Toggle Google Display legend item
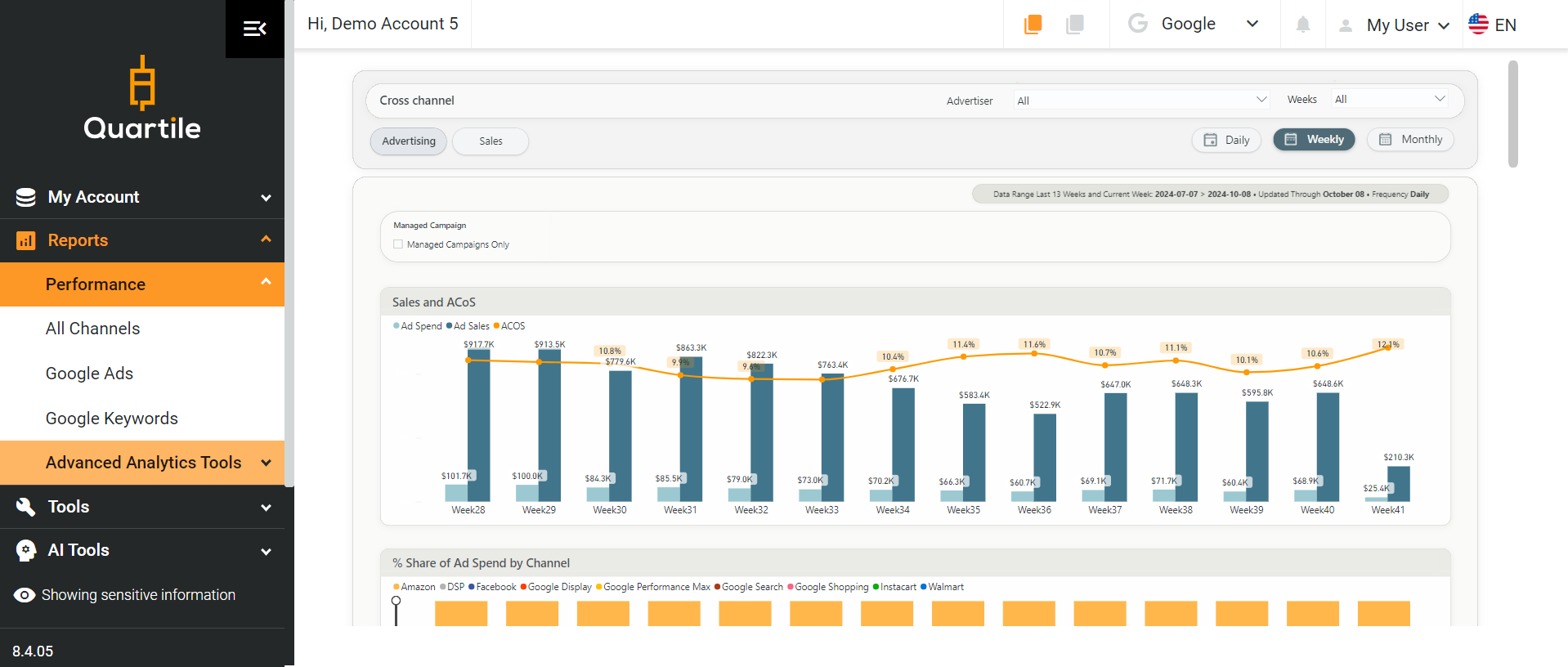1568x667 pixels. (556, 587)
